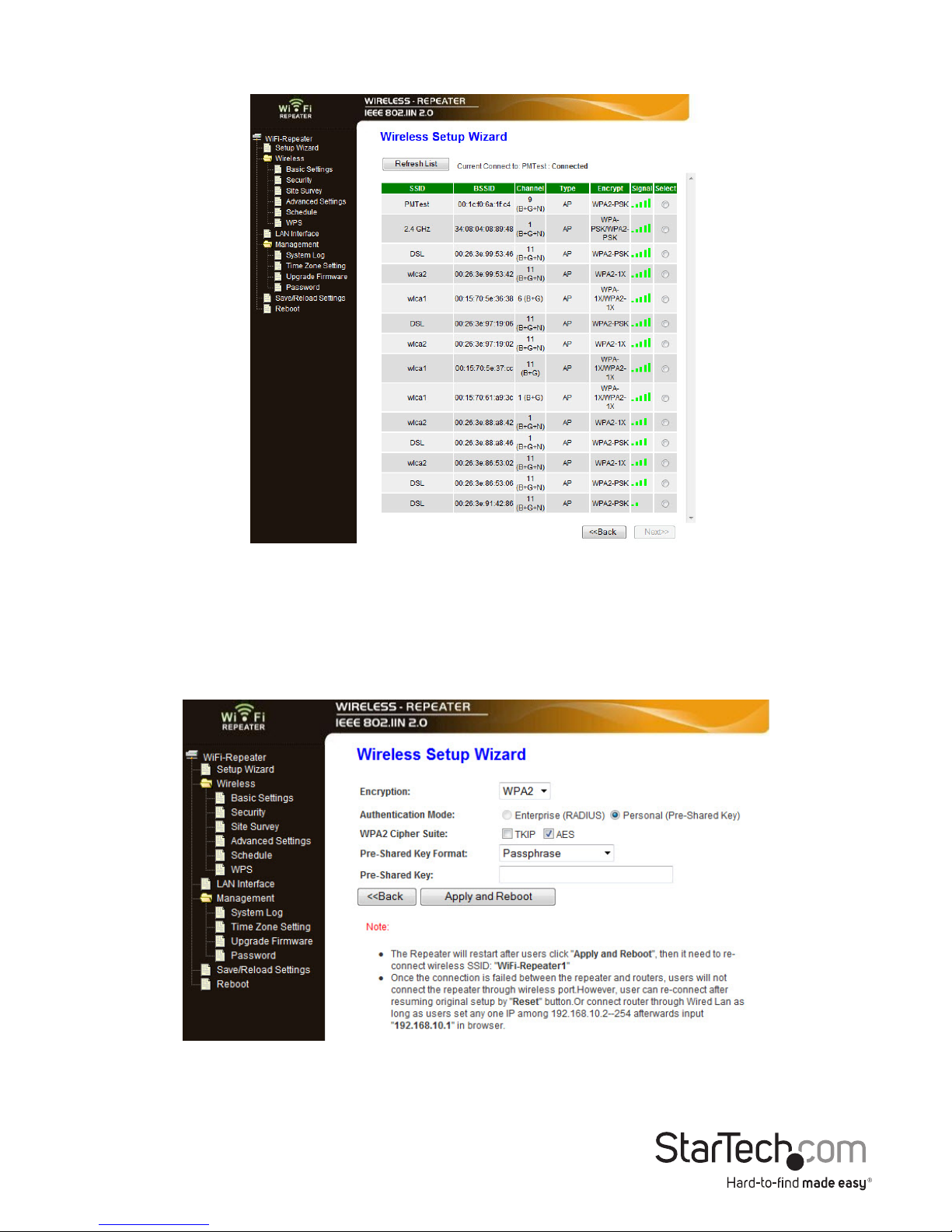Click the Reboot page icon in lower sidebar
Screen dimensions: 952x1232
(206, 984)
